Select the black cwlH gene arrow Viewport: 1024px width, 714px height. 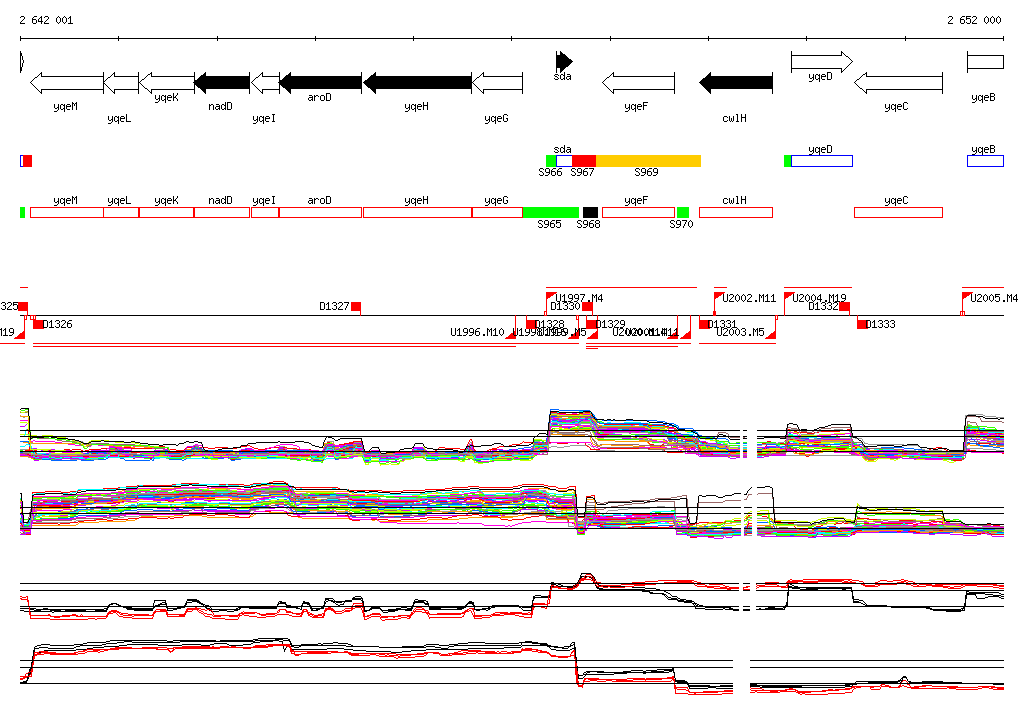[x=736, y=83]
